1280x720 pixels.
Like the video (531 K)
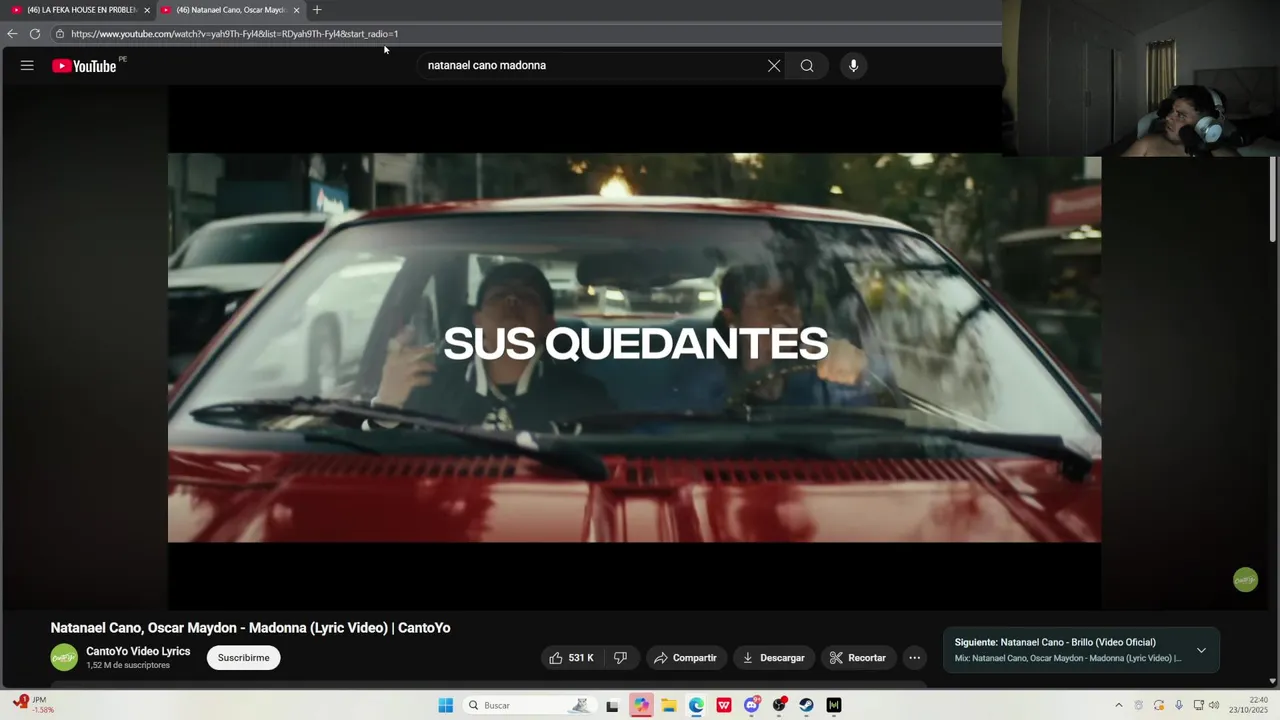pos(572,658)
